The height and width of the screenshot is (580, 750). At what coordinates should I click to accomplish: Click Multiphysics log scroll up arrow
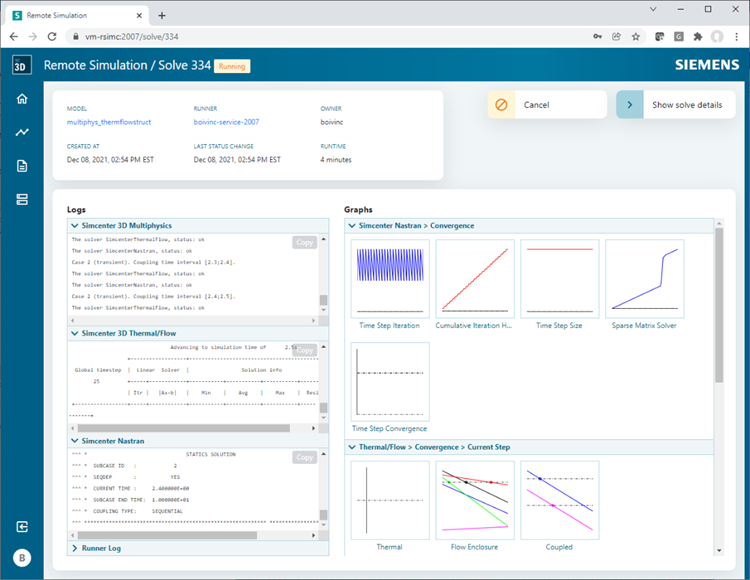324,239
